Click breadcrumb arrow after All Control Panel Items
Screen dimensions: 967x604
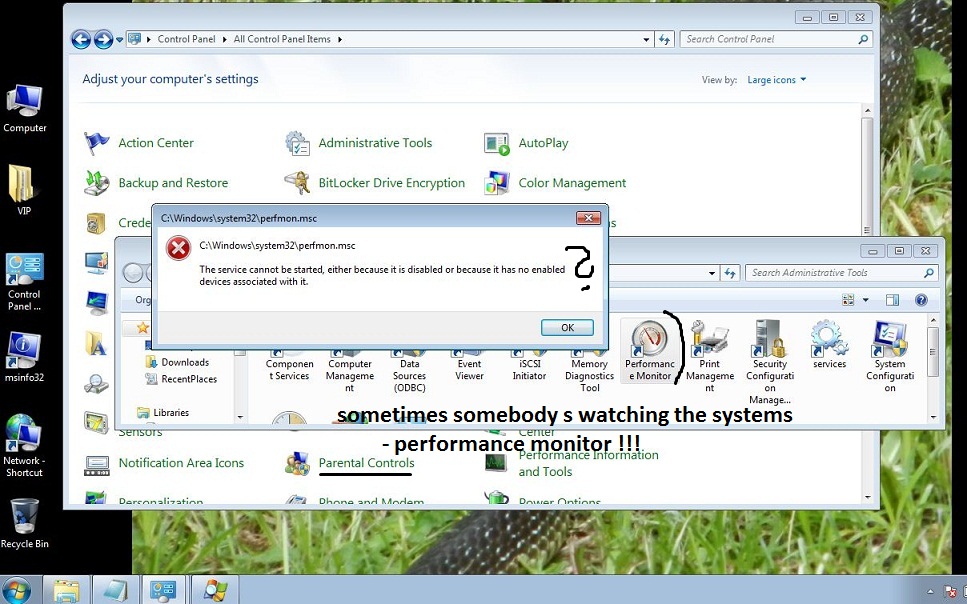(339, 39)
